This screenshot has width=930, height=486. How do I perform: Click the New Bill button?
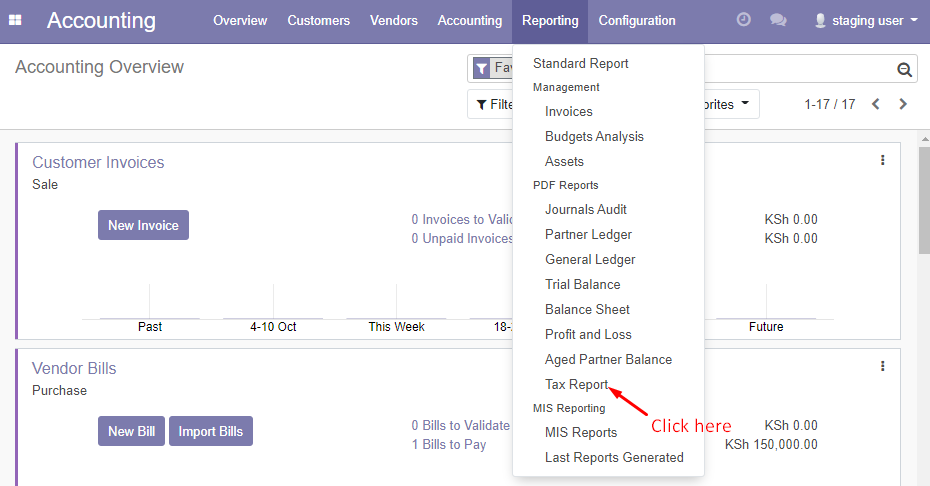[131, 431]
